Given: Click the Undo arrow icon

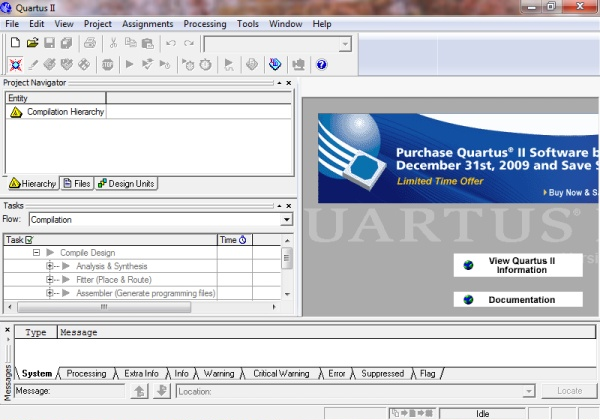Looking at the screenshot, I should coord(171,43).
